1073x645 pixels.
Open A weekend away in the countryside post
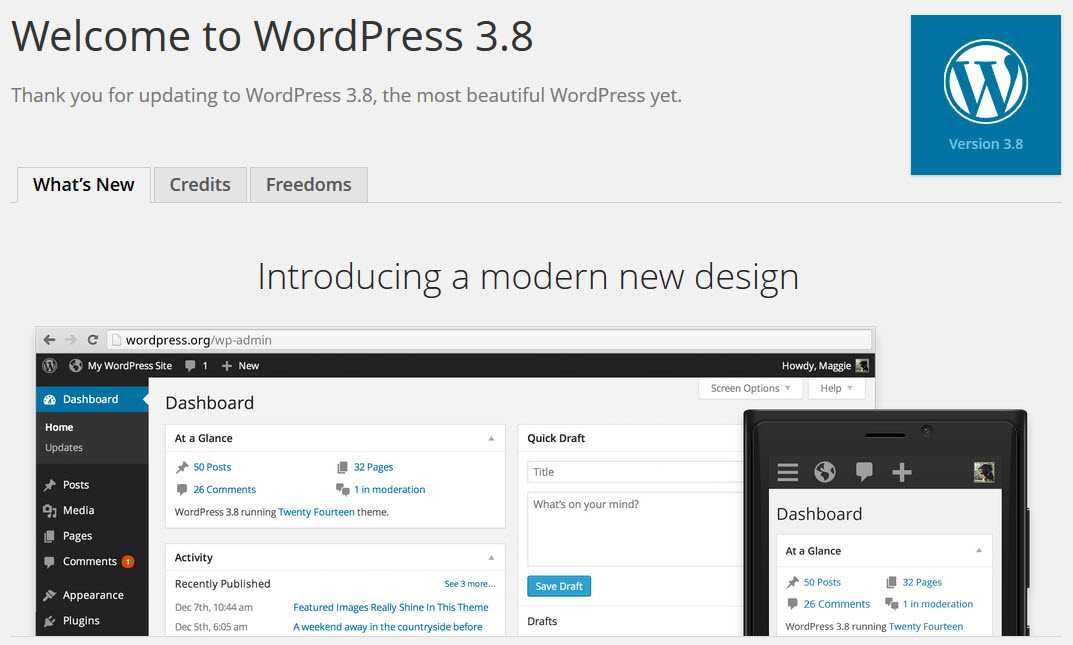(x=388, y=627)
